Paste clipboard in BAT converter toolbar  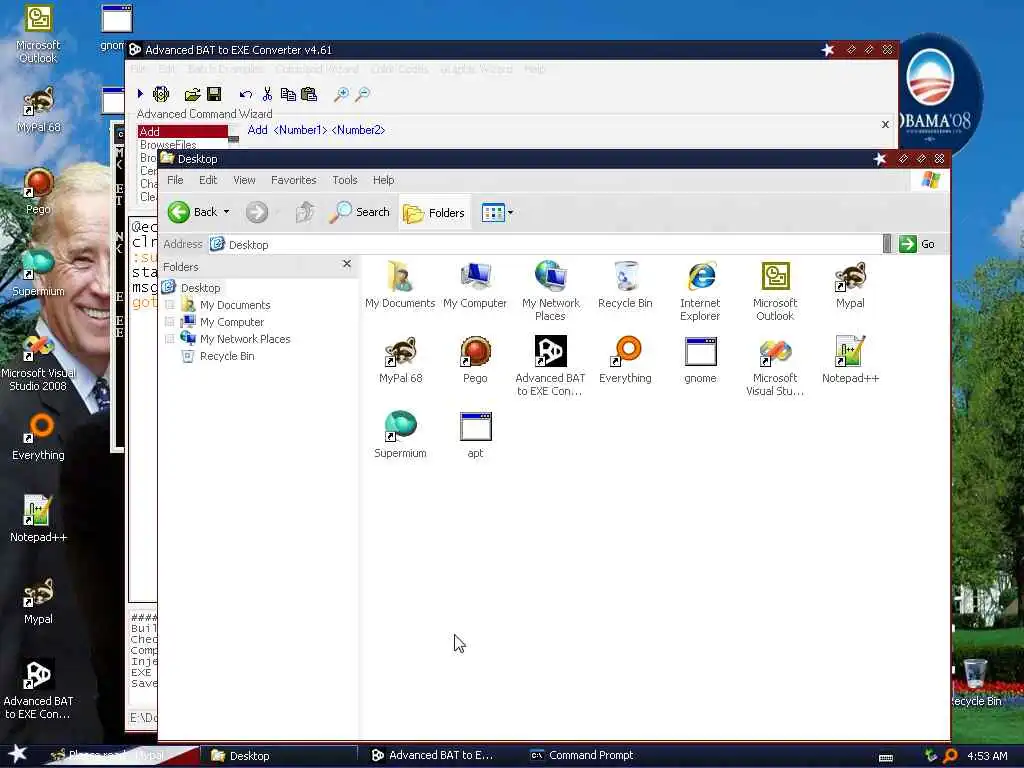pos(309,94)
